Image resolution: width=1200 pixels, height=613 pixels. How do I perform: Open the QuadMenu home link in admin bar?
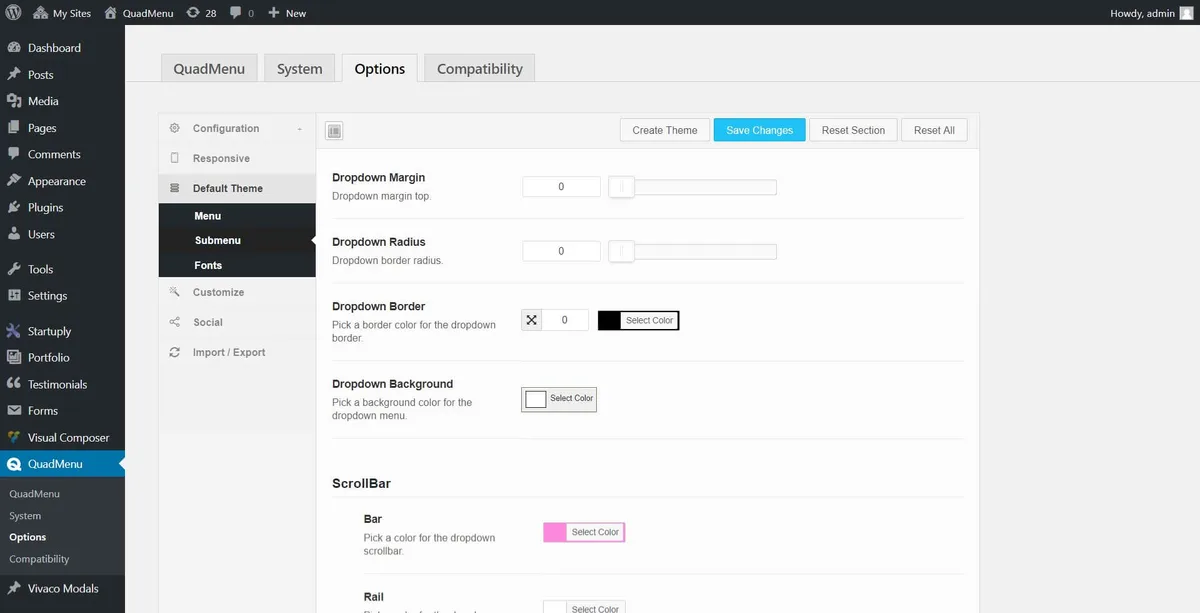point(138,13)
